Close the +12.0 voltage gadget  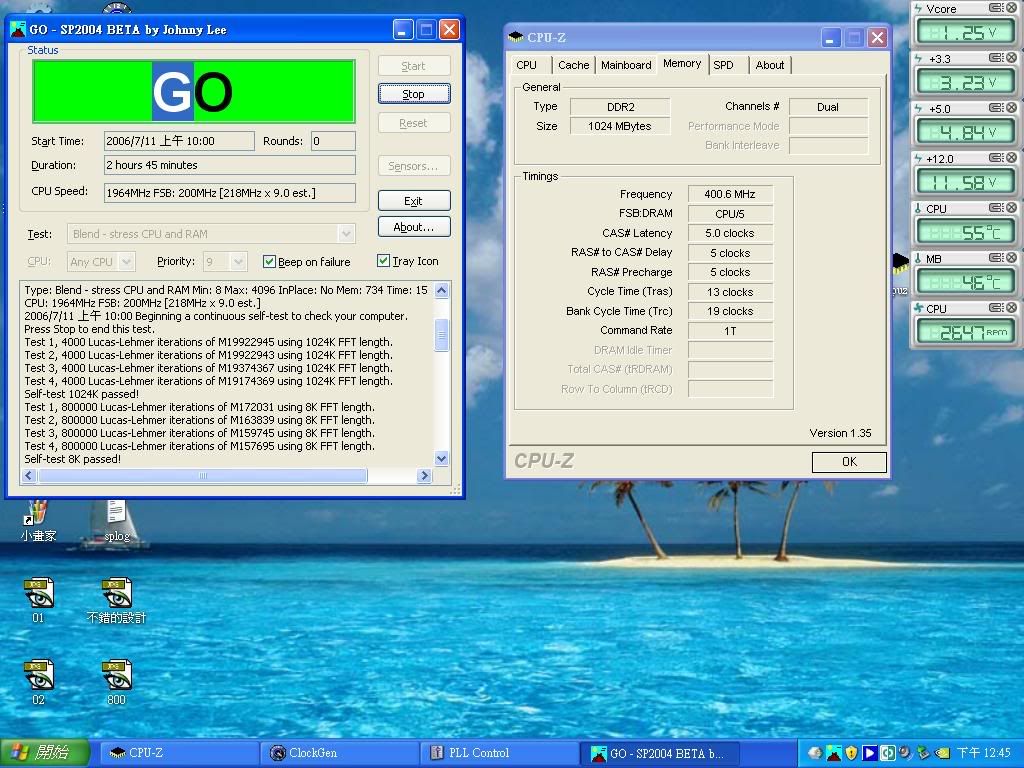coord(1011,158)
